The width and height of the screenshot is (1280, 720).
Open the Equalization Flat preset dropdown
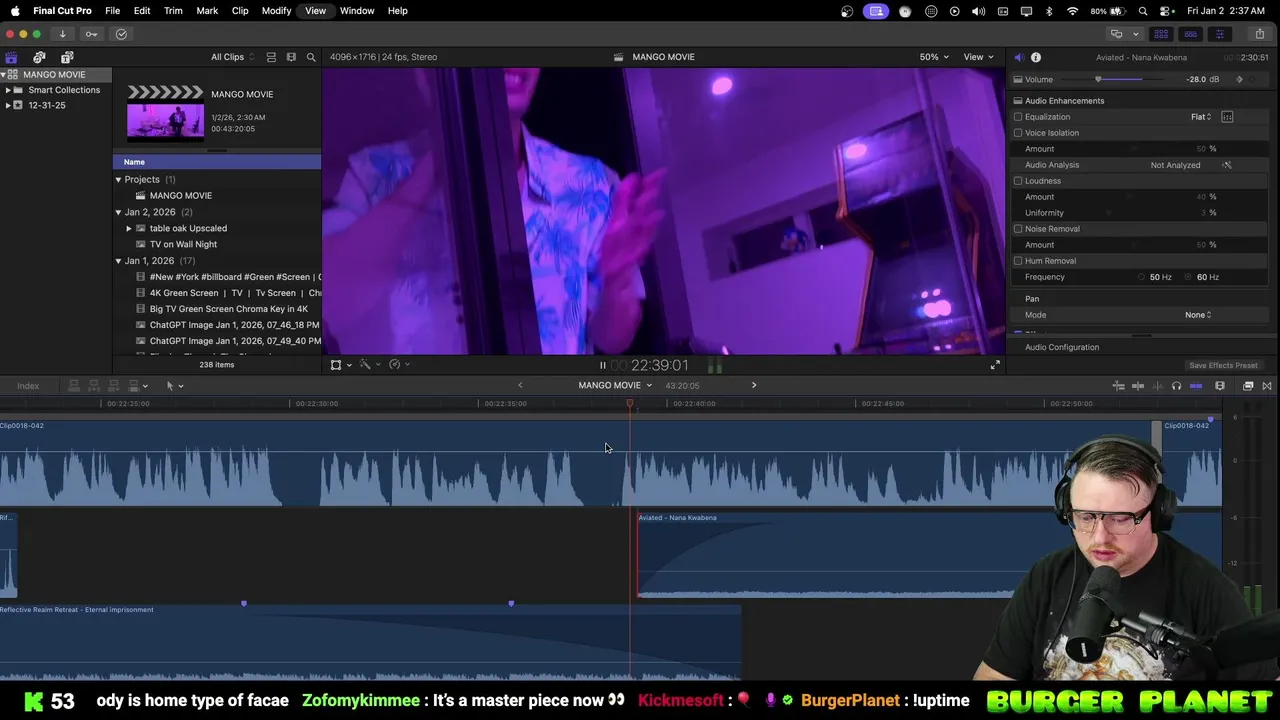[1201, 117]
